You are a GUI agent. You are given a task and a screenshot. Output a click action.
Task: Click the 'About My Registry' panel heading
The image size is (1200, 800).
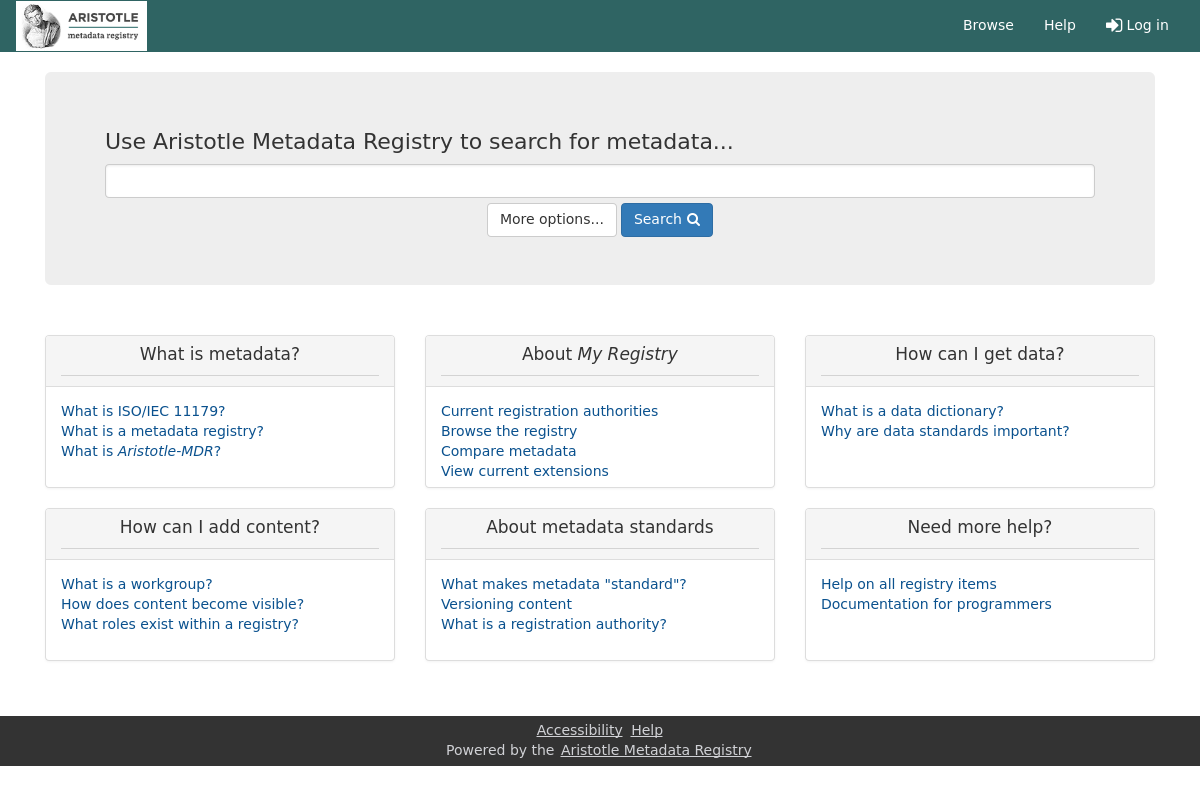pos(600,354)
